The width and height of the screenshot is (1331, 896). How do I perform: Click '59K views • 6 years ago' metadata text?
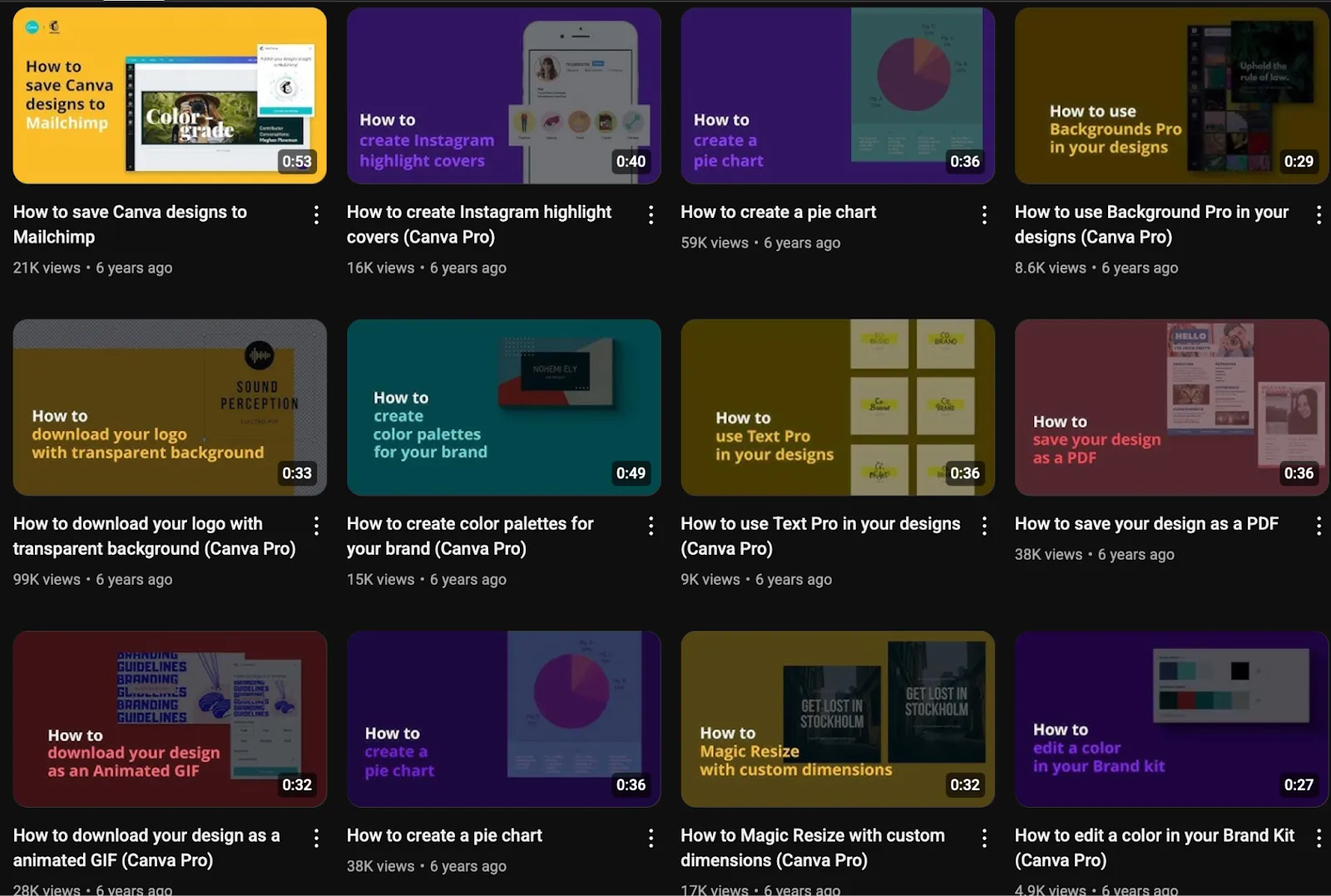pyautogui.click(x=760, y=243)
